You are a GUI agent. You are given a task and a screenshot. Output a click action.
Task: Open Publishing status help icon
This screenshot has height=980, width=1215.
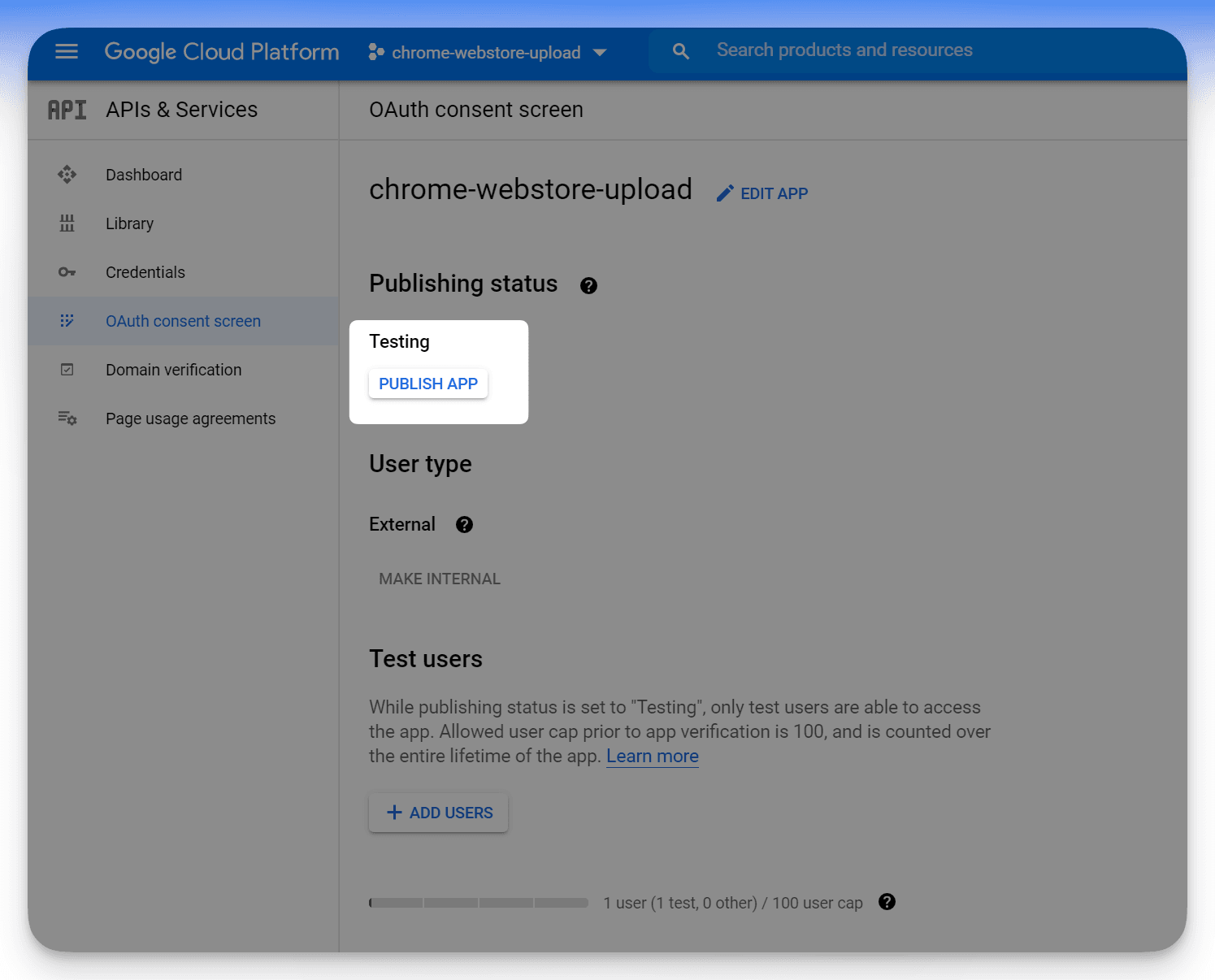[x=588, y=286]
